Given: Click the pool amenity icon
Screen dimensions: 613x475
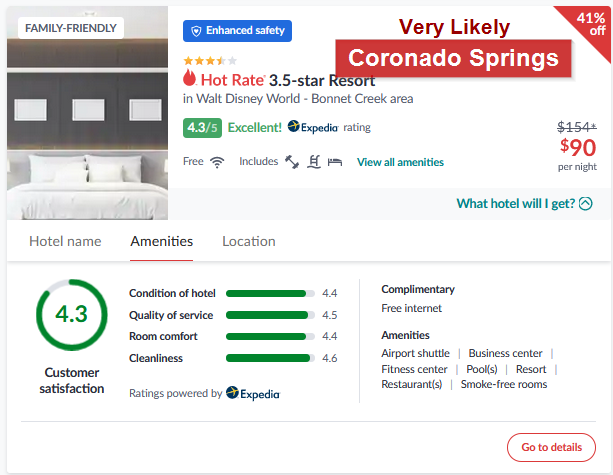Looking at the screenshot, I should pos(314,162).
